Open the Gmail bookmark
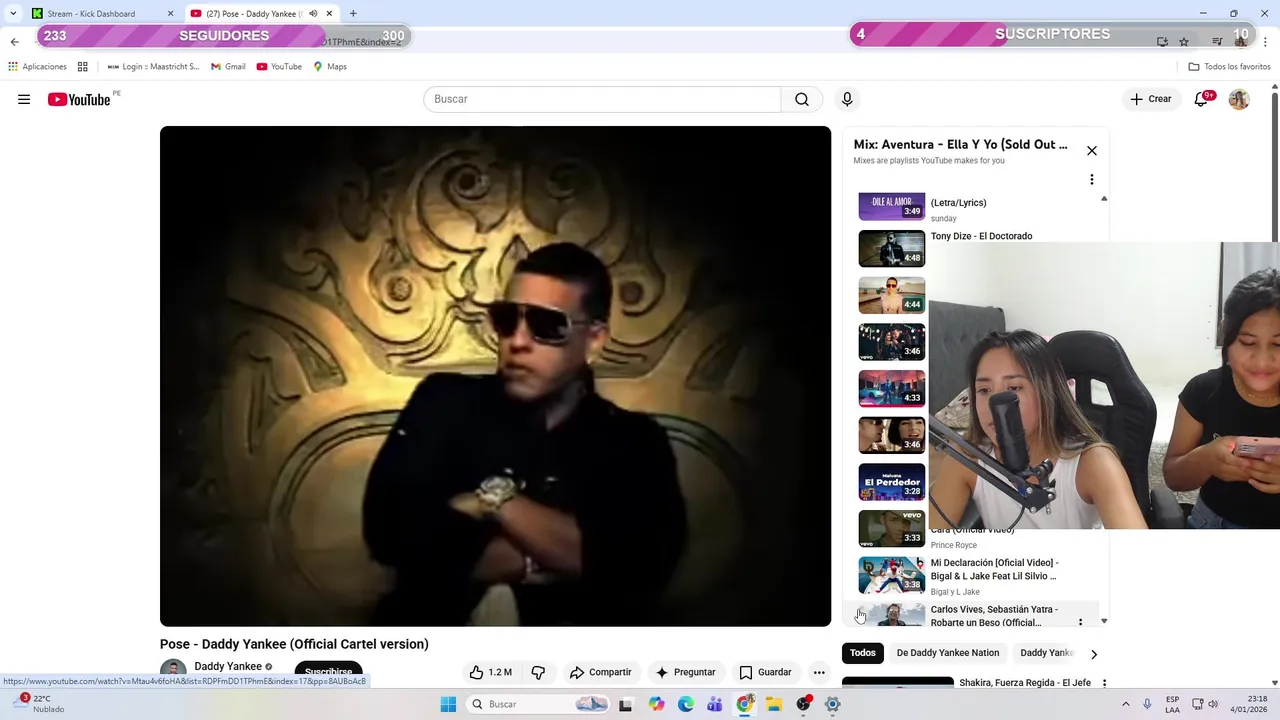This screenshot has height=720, width=1280. click(x=228, y=67)
